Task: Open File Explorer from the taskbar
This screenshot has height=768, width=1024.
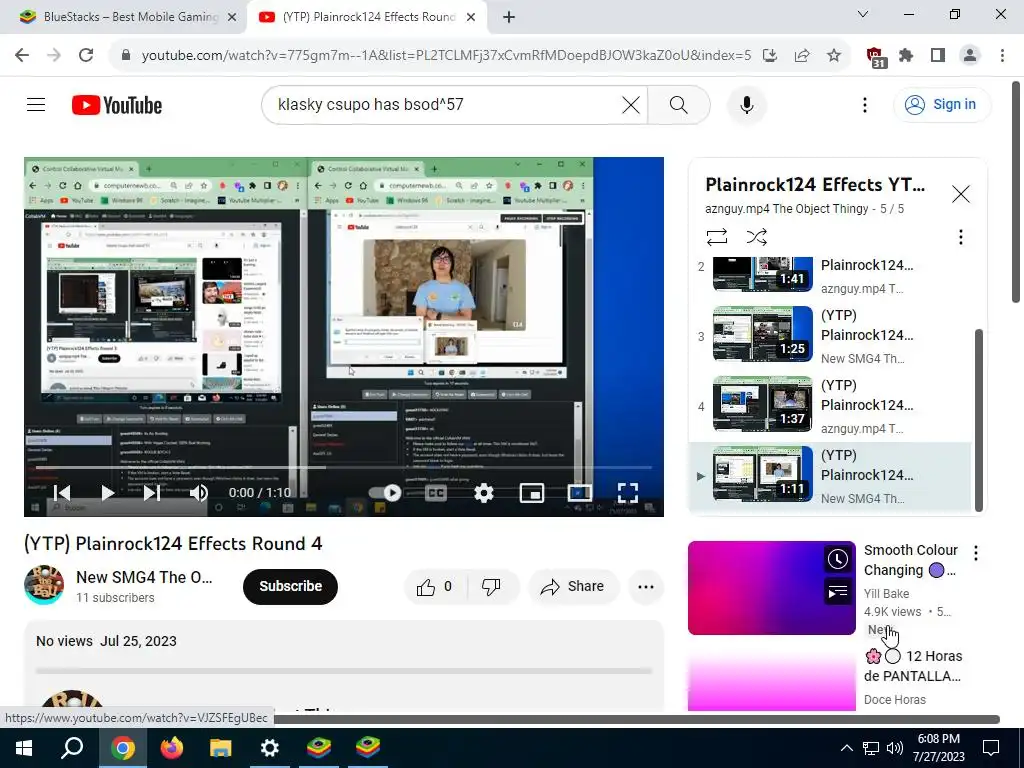Action: (x=221, y=748)
